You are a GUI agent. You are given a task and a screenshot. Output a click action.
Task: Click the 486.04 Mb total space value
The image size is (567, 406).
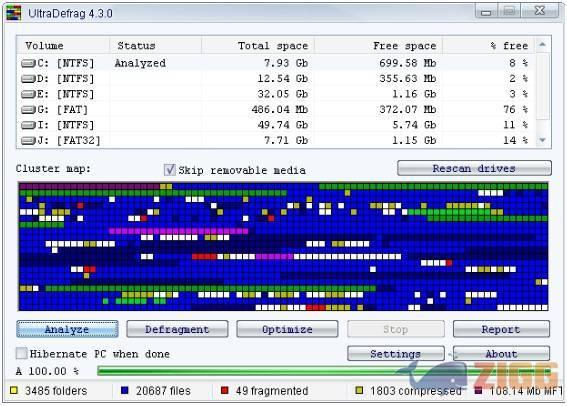coord(280,110)
